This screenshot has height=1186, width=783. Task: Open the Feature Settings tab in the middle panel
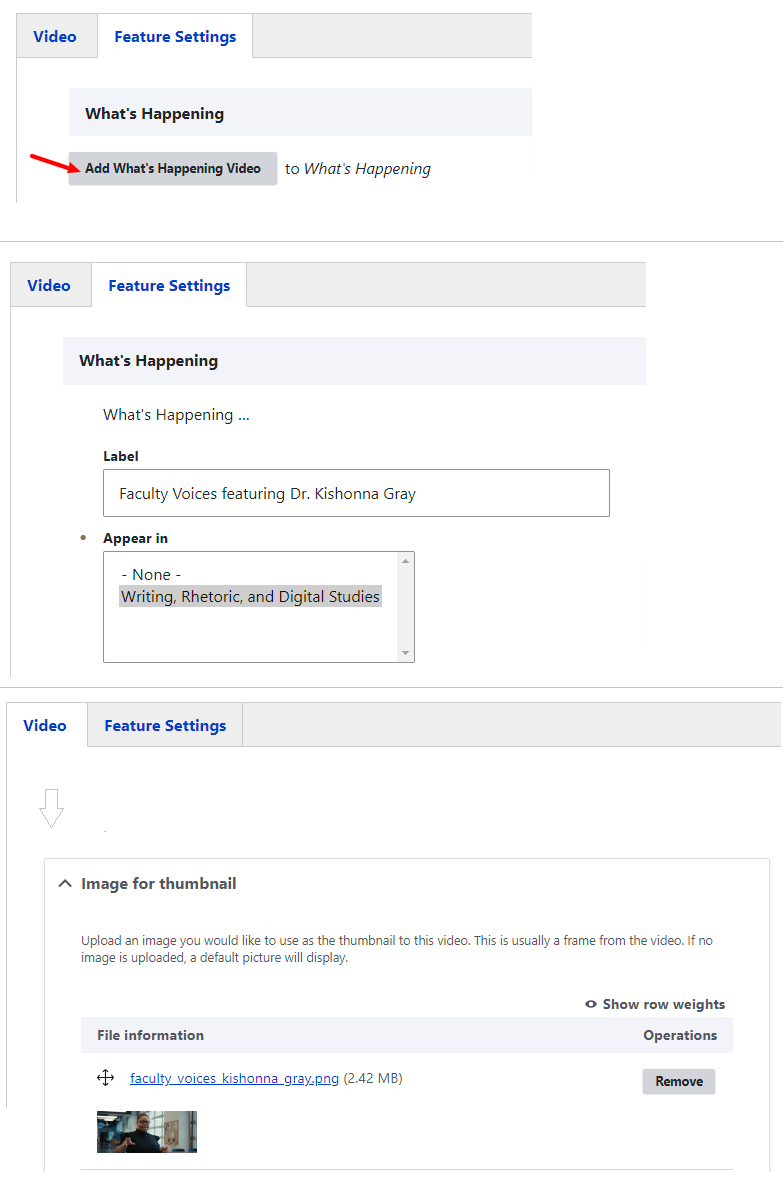click(x=169, y=285)
